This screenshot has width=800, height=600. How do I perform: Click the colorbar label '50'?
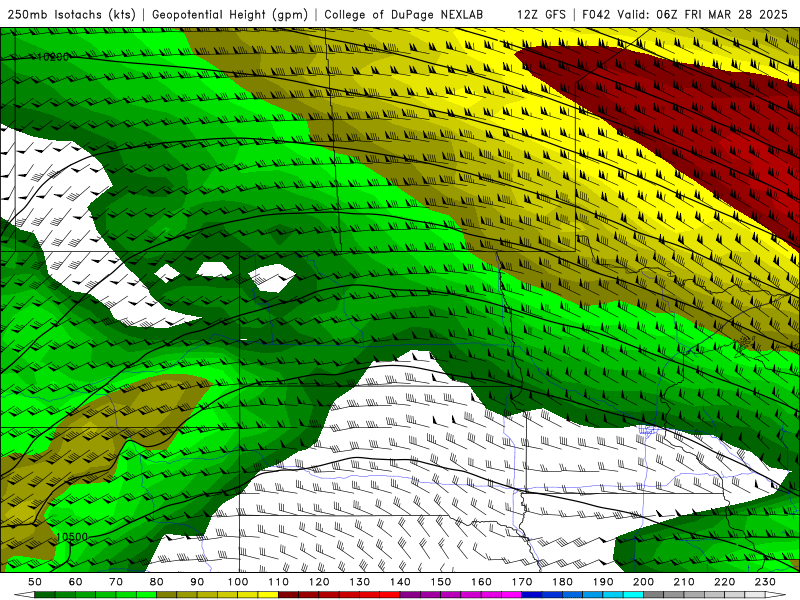(35, 582)
